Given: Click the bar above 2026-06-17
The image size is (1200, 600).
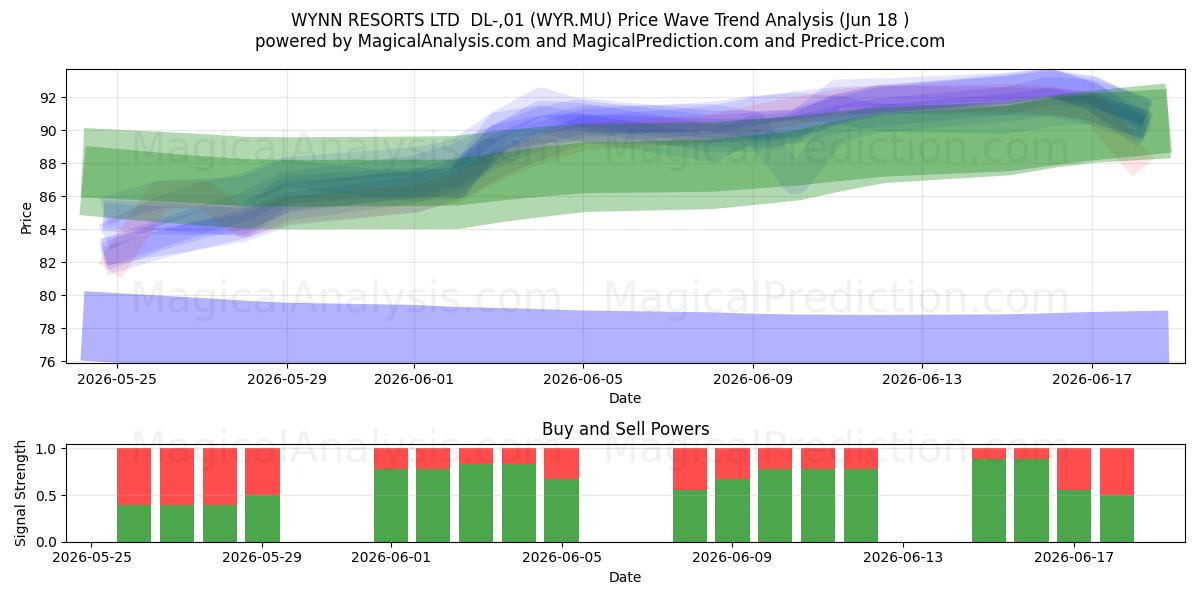Looking at the screenshot, I should (x=1074, y=495).
